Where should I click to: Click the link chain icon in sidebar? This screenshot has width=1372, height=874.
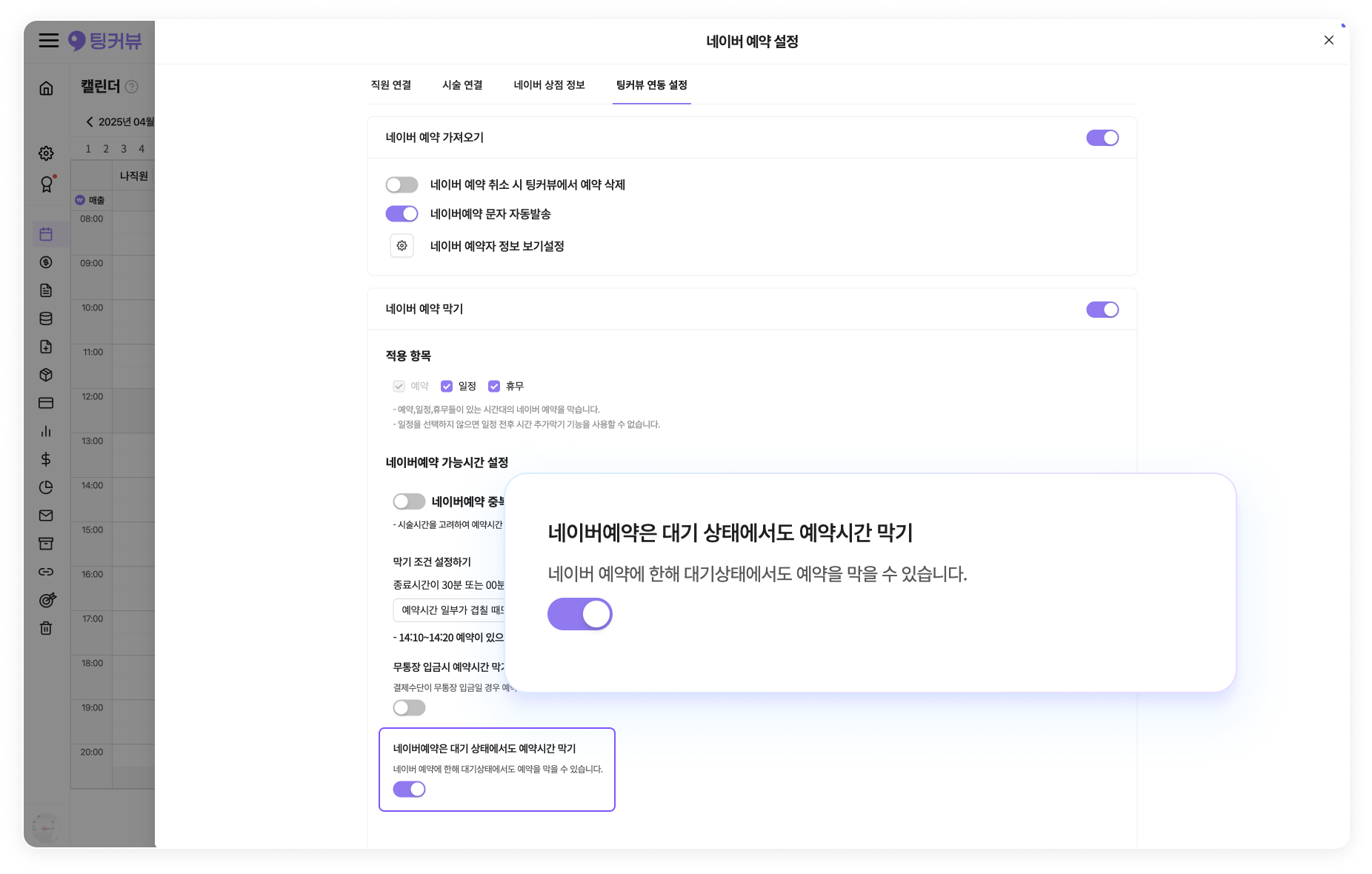pyautogui.click(x=46, y=572)
